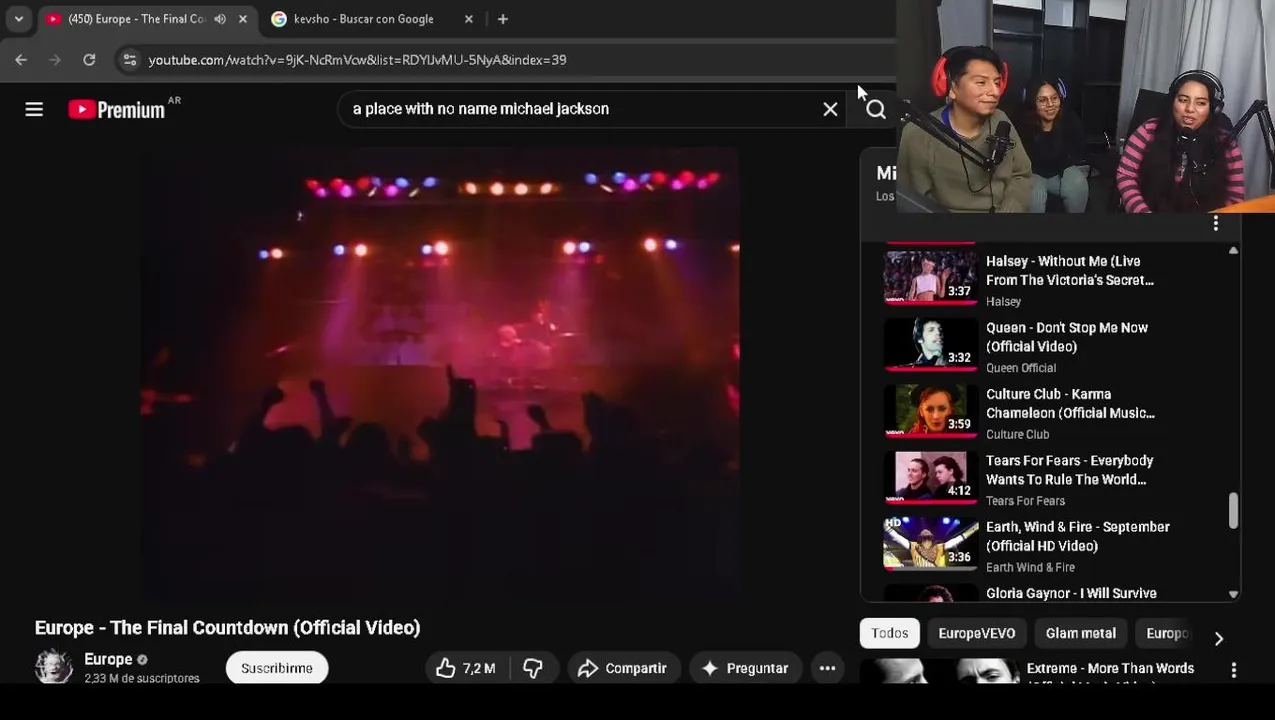This screenshot has height=720, width=1275.
Task: Clear the search box with the X
Action: pyautogui.click(x=830, y=109)
